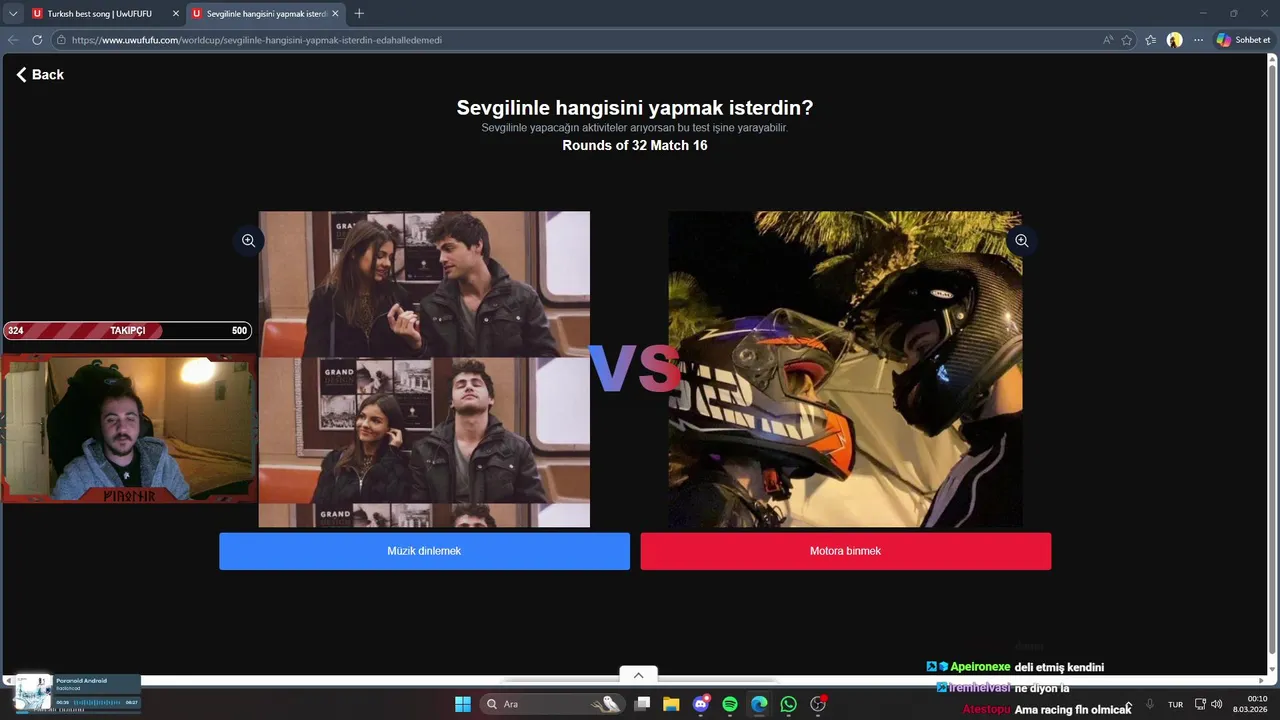Click the Ara taskbar search box

552,704
